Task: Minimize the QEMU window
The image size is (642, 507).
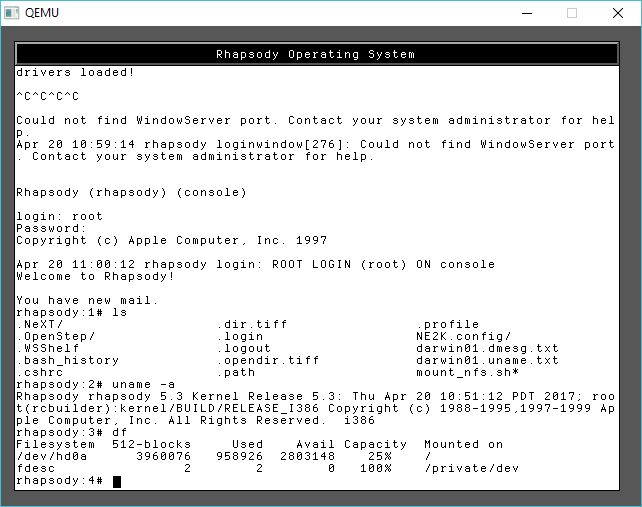Action: [525, 13]
